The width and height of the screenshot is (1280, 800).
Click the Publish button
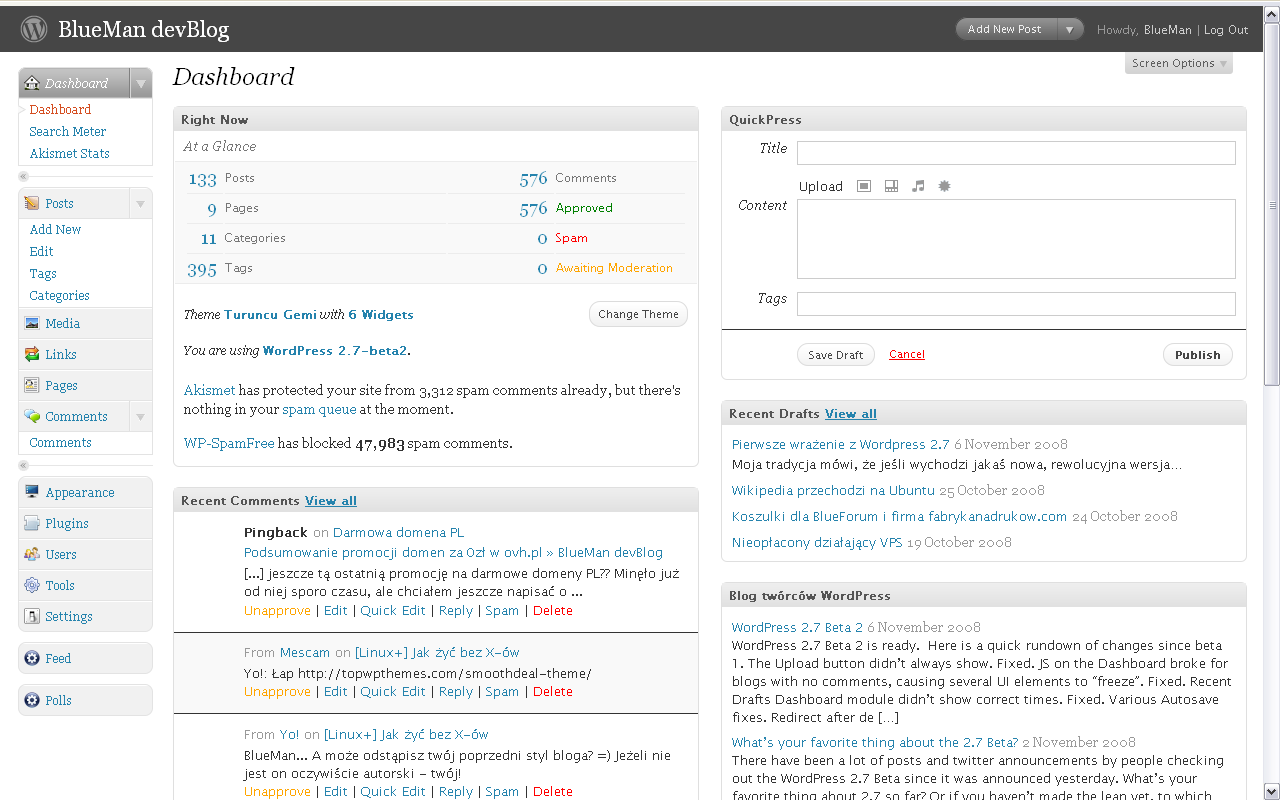(x=1197, y=355)
